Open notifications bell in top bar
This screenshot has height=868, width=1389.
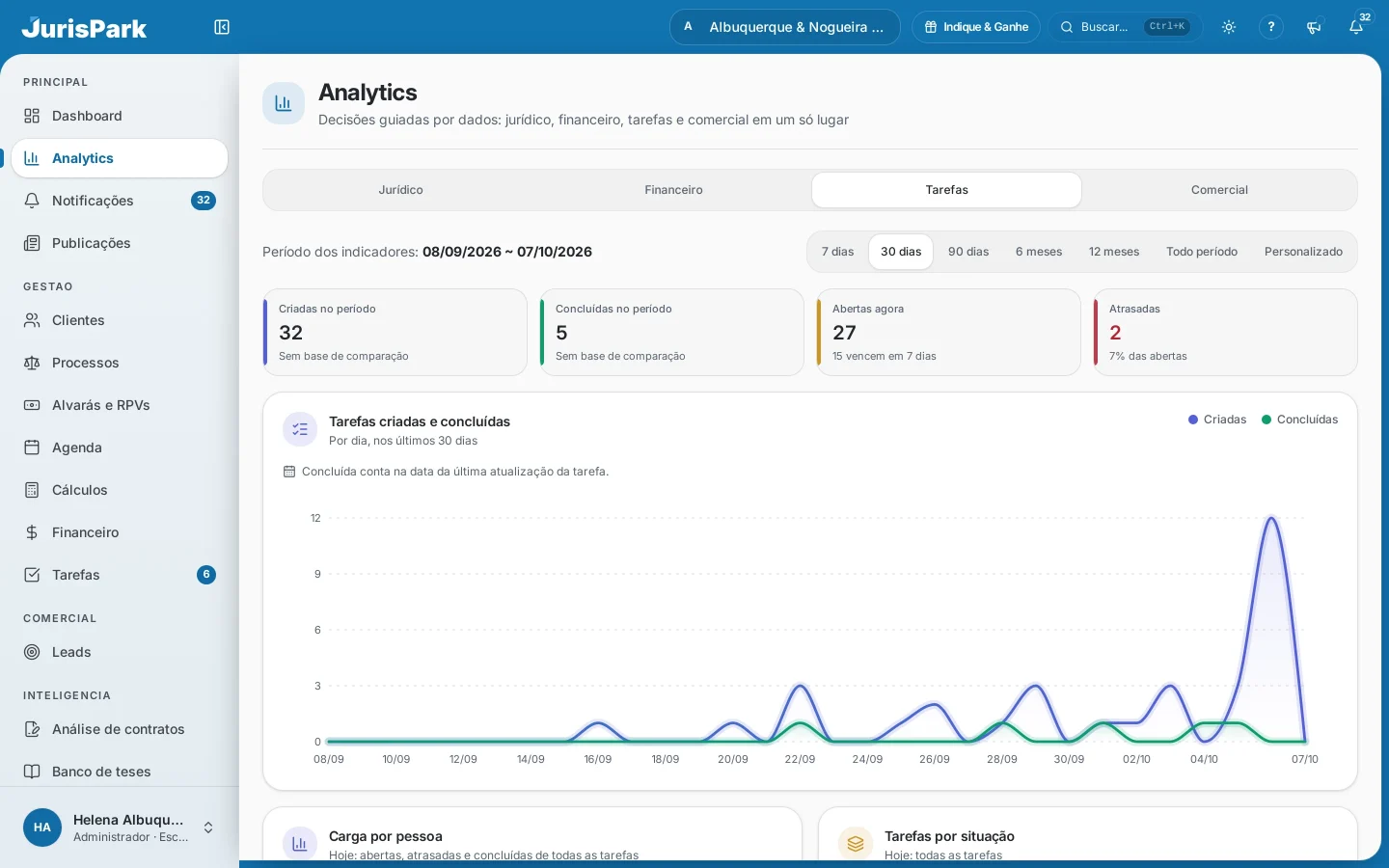click(1356, 27)
